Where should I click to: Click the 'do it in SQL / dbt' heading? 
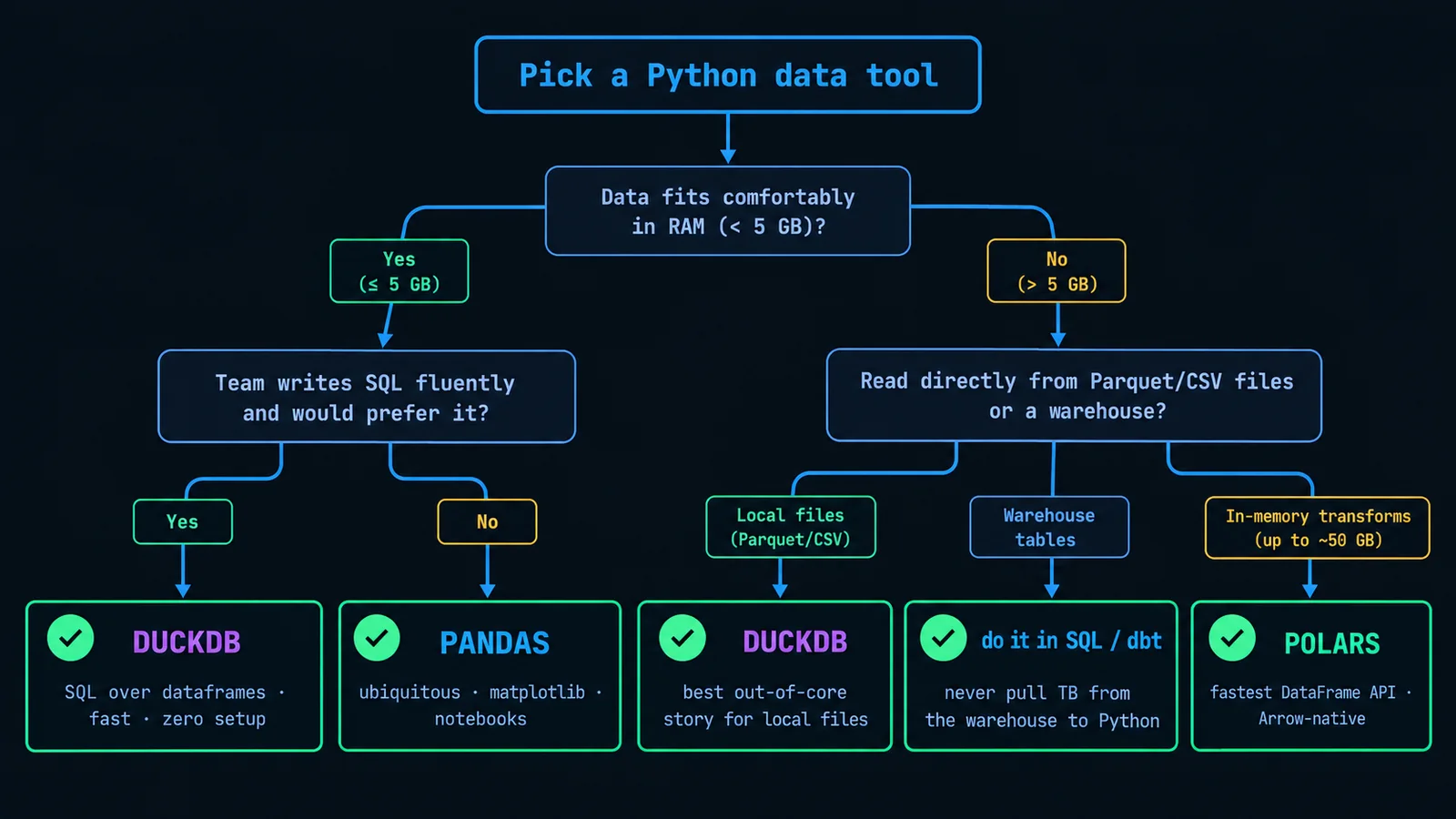(1071, 641)
